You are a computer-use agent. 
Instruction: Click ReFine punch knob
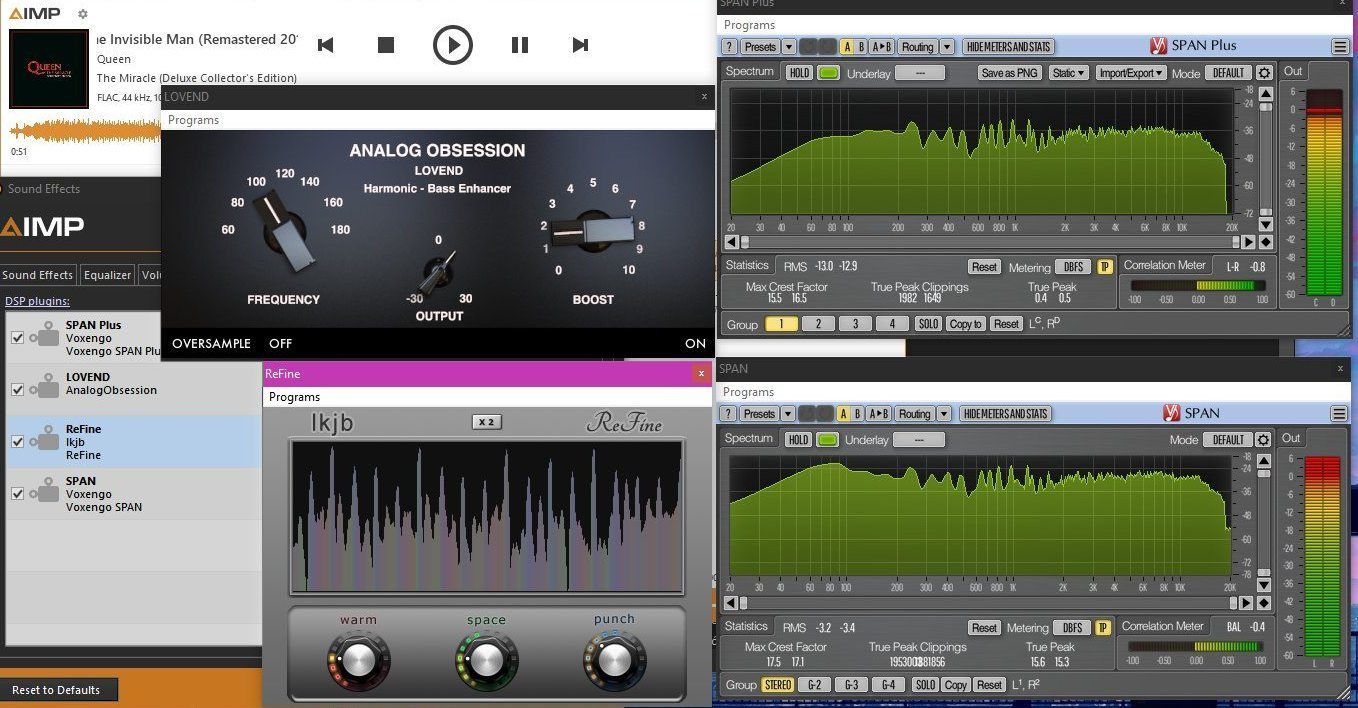(x=614, y=660)
